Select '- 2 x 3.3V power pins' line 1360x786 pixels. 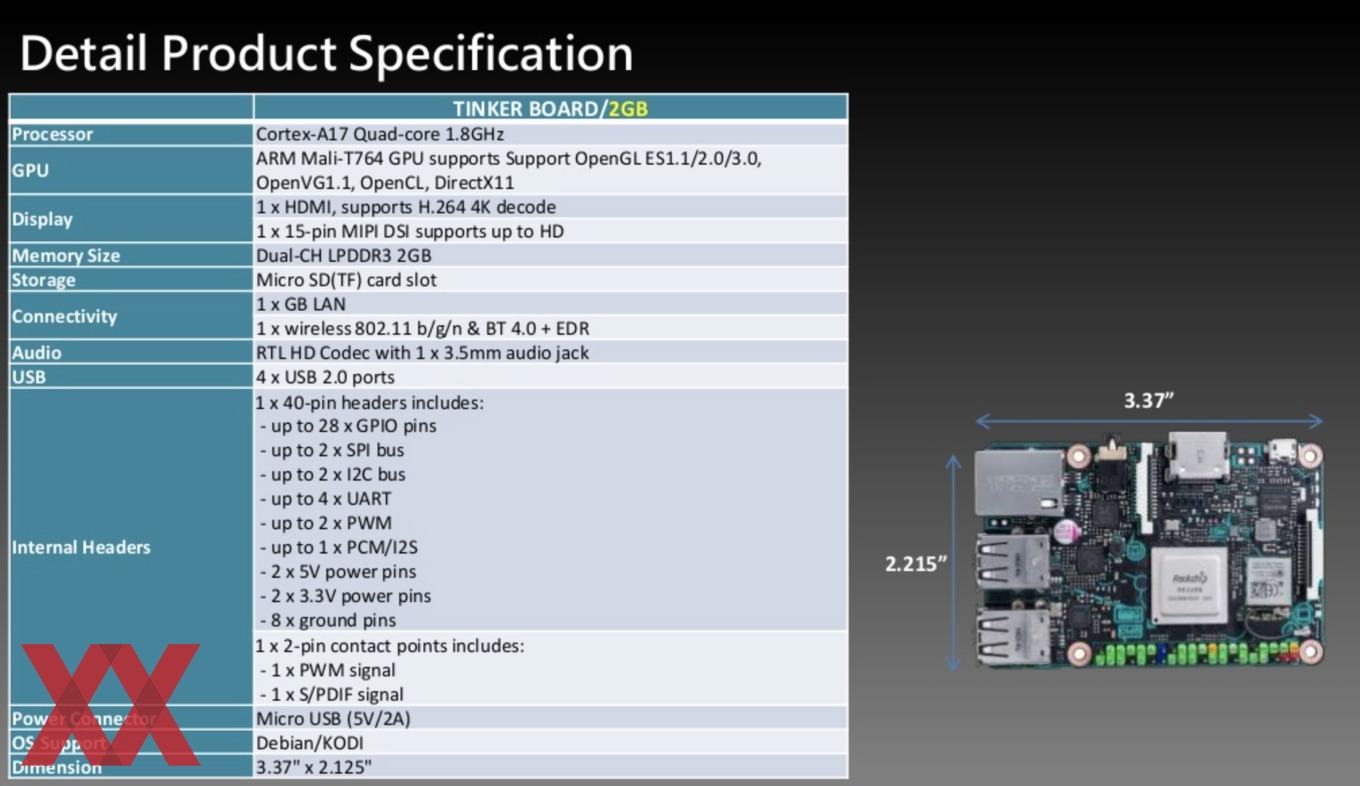pos(345,596)
